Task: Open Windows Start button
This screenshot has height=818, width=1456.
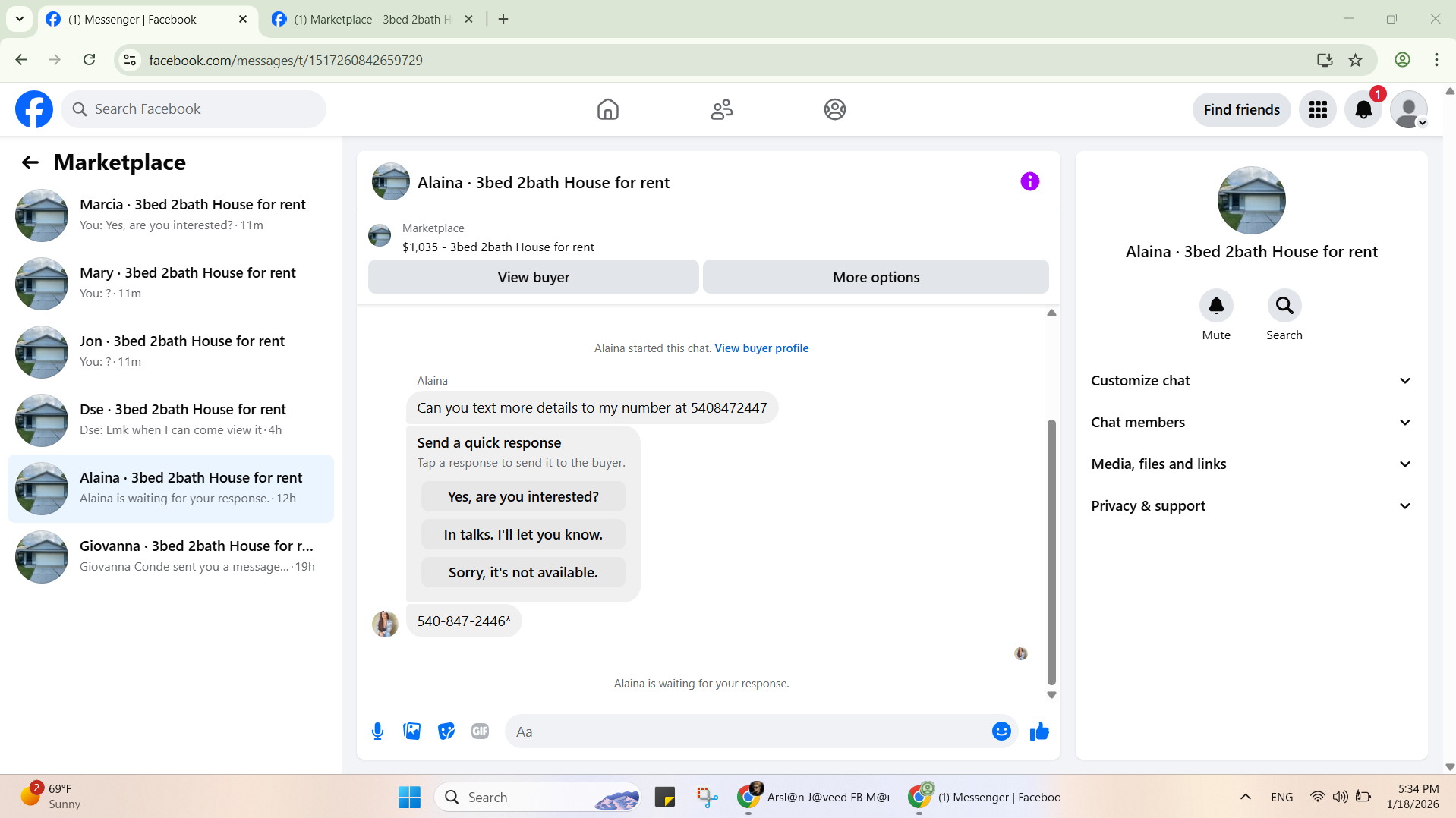Action: click(409, 797)
